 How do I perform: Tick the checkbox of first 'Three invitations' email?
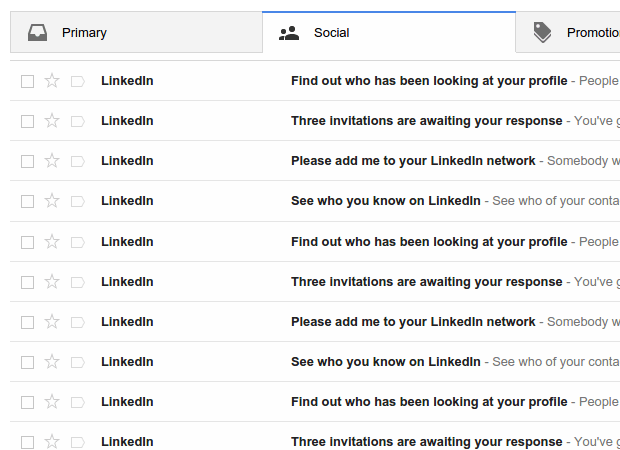pos(27,121)
